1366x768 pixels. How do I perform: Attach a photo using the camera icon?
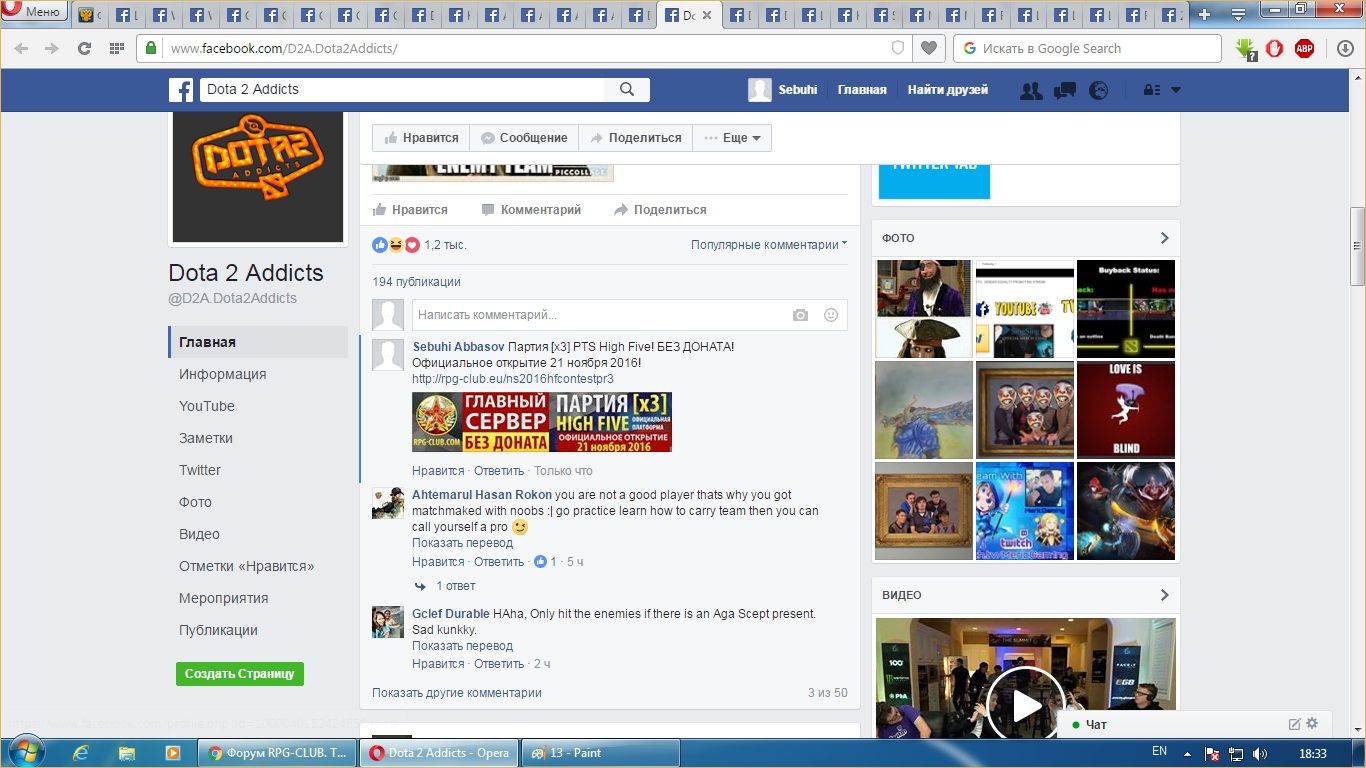(800, 315)
